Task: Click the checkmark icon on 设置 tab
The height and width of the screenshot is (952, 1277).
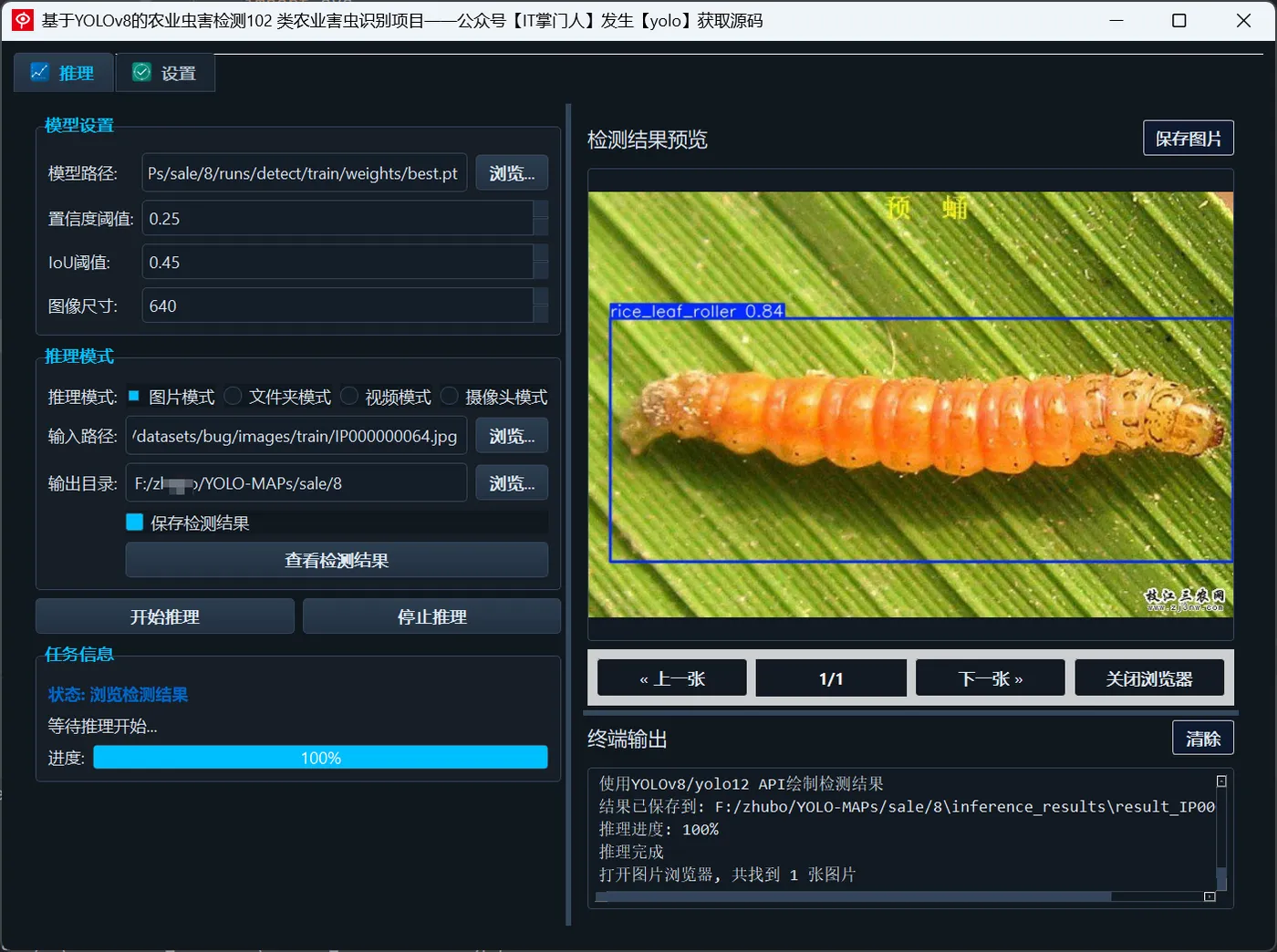Action: (x=141, y=72)
